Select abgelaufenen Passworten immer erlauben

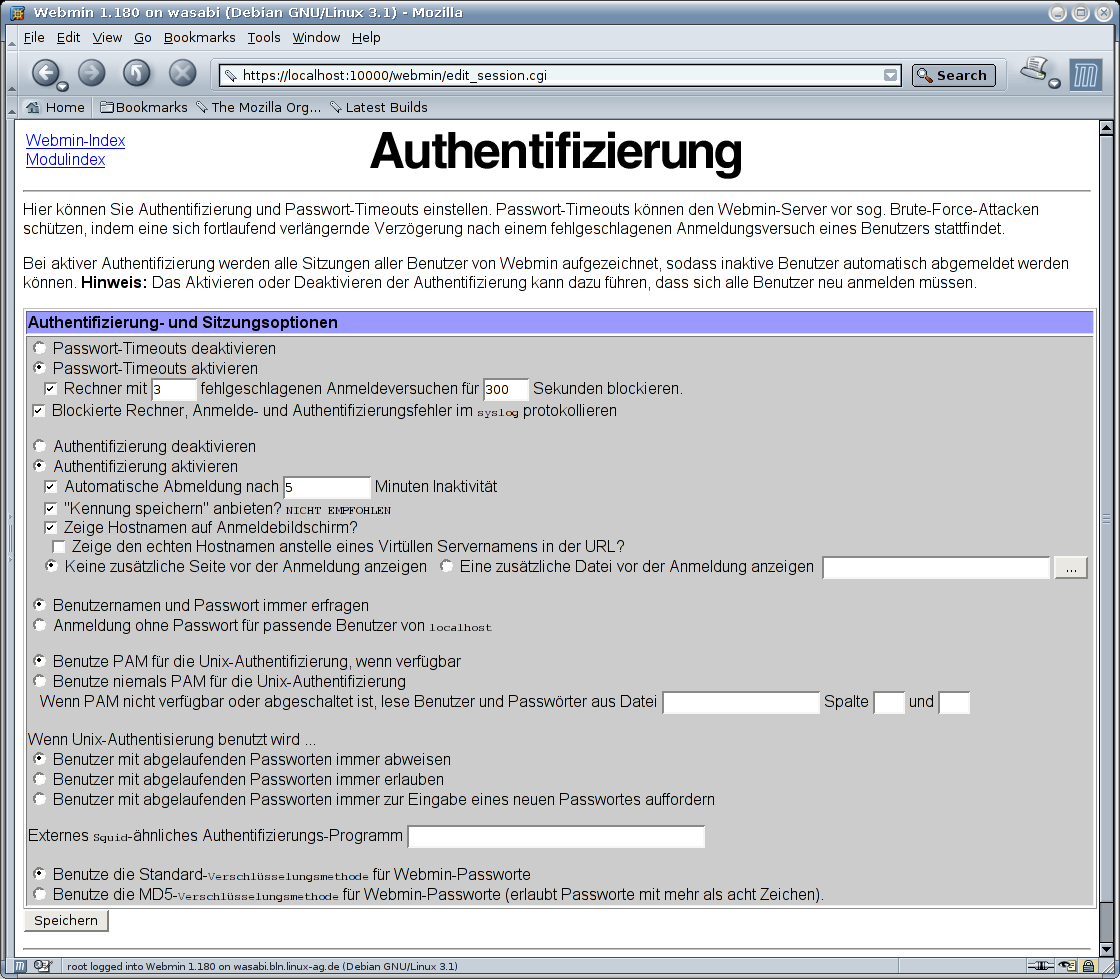[39, 779]
